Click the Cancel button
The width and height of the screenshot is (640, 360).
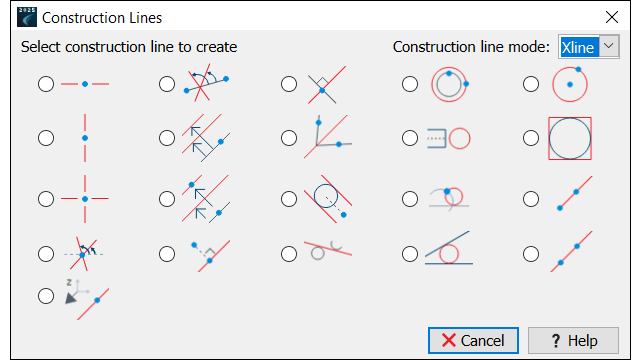(x=473, y=340)
